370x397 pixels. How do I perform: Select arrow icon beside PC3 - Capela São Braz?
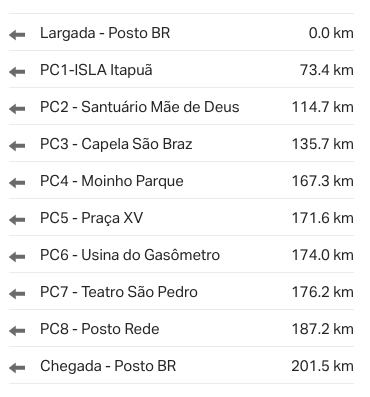[x=17, y=145]
